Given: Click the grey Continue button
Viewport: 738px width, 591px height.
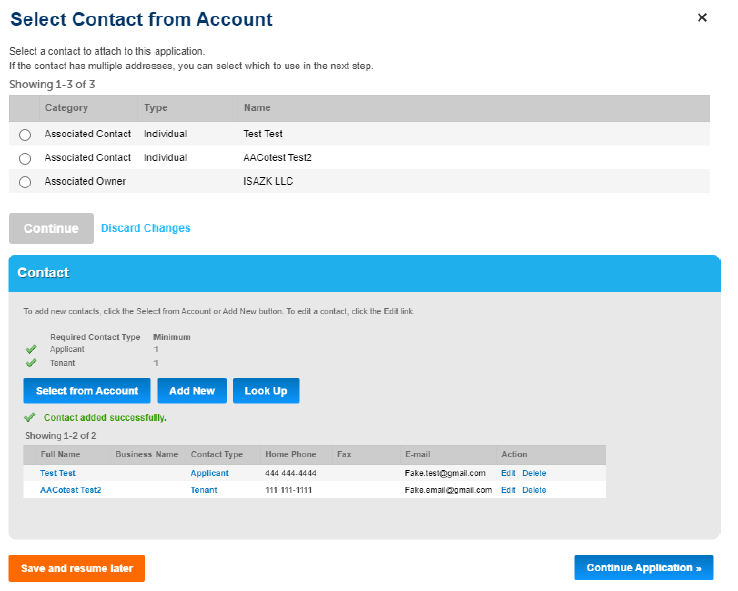Looking at the screenshot, I should click(51, 228).
